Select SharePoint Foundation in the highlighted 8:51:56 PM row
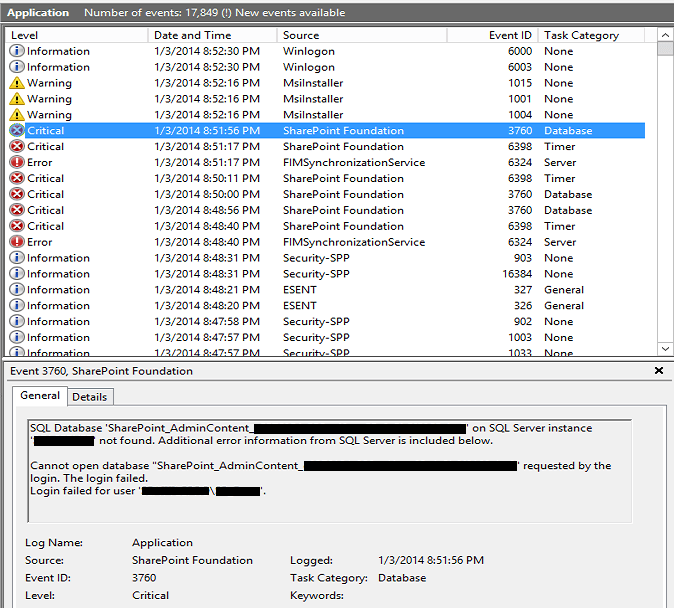The height and width of the screenshot is (608, 674). tap(343, 131)
